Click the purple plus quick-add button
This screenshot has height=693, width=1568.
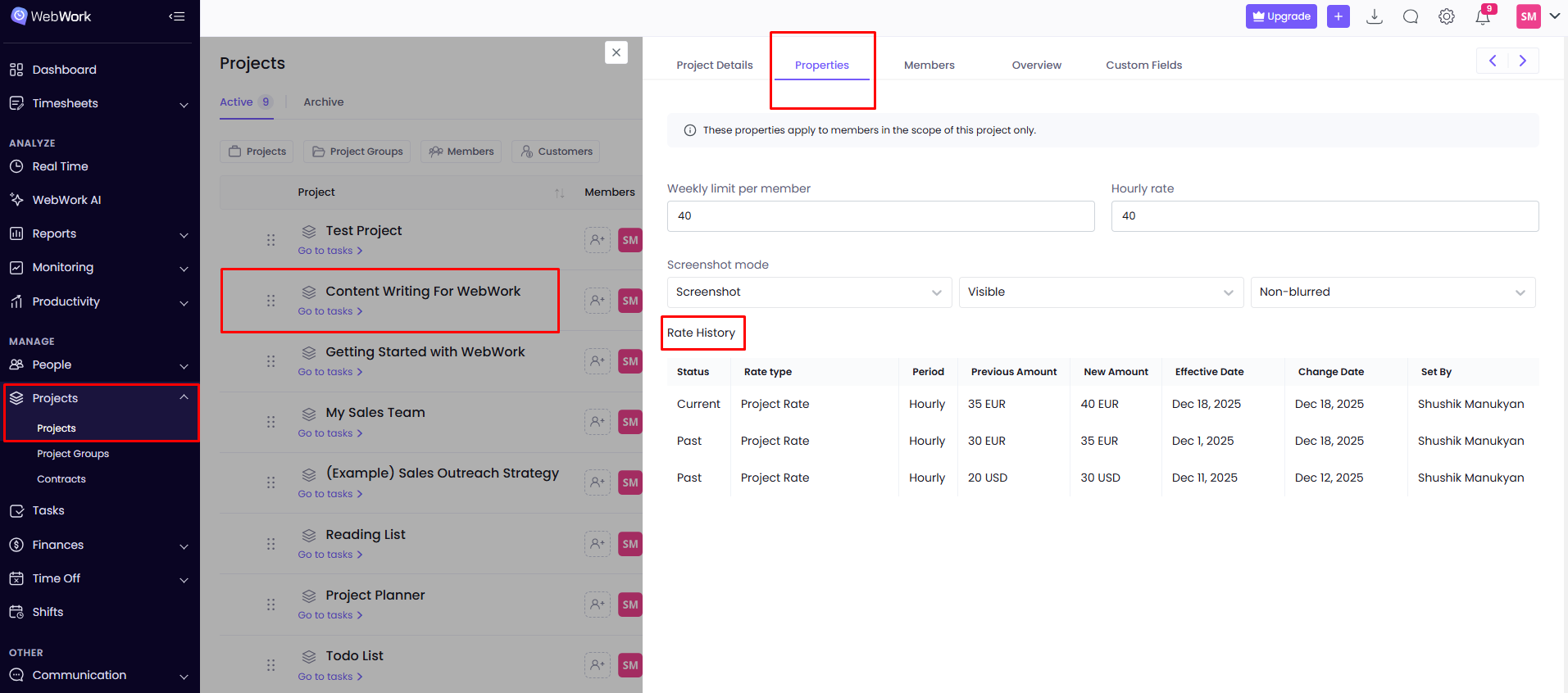(x=1338, y=16)
